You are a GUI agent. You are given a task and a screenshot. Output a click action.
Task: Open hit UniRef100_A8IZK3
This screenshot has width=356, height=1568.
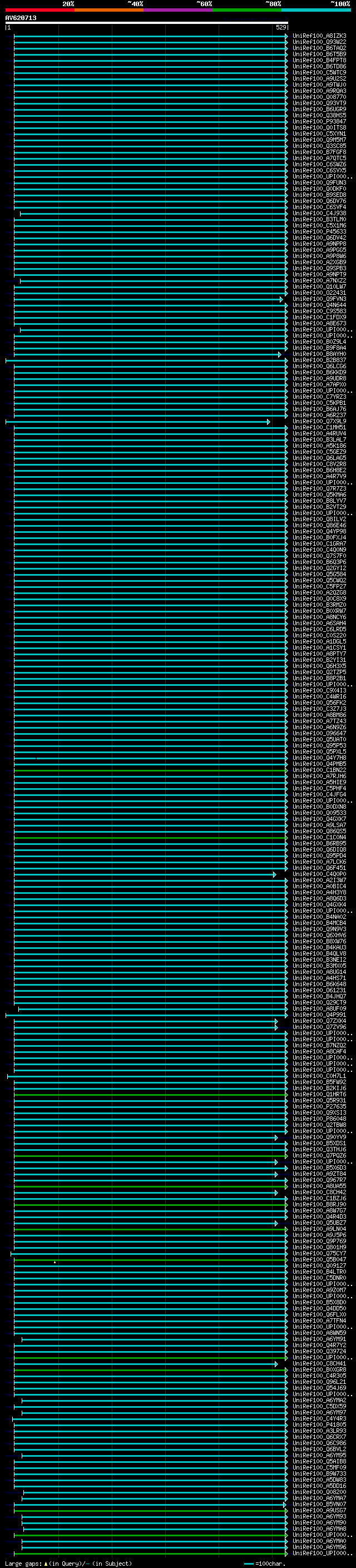coord(319,37)
